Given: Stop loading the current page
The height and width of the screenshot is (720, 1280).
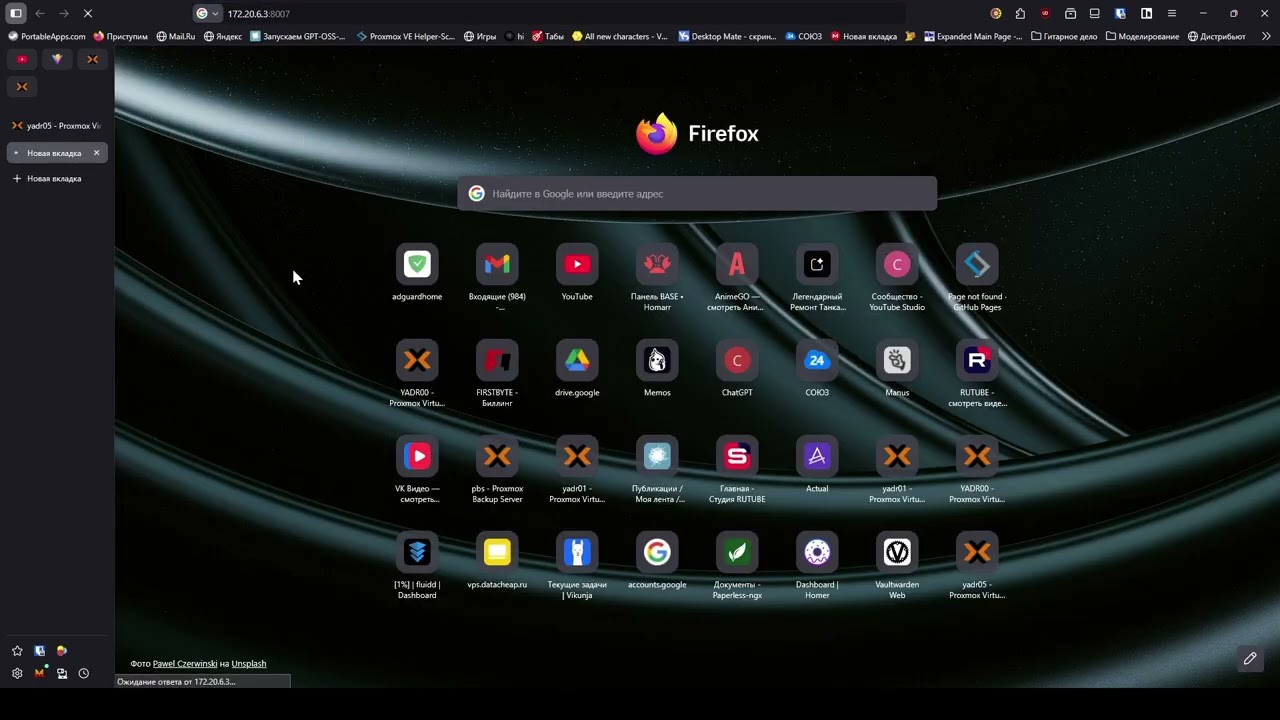Looking at the screenshot, I should pyautogui.click(x=87, y=13).
